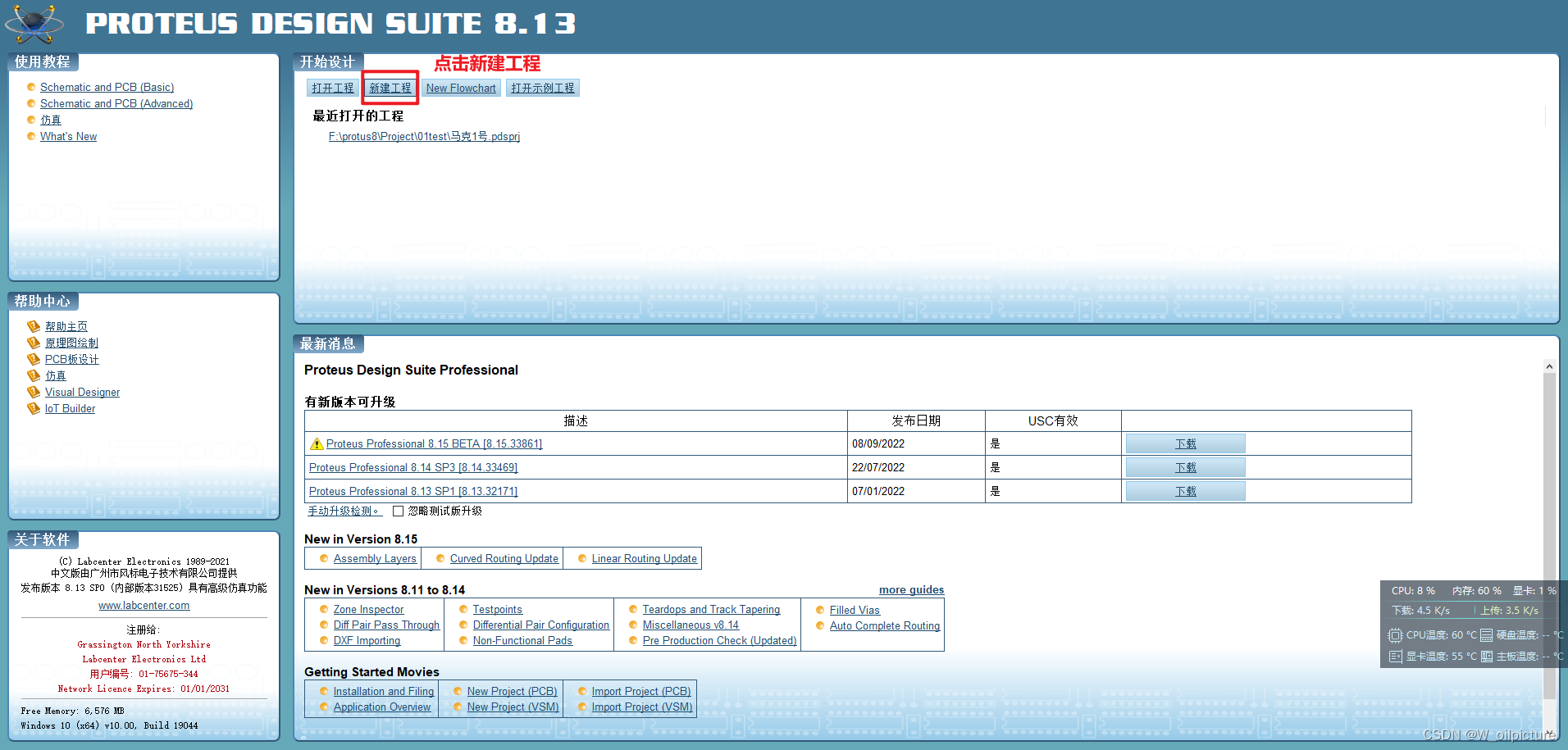Play Import Project (PCB) movie

click(641, 691)
